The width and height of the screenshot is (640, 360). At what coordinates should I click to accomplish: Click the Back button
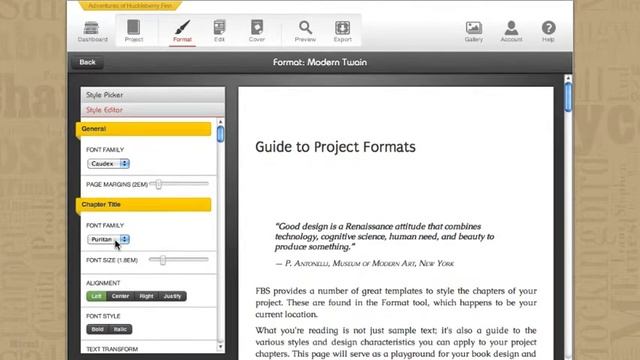click(x=87, y=62)
